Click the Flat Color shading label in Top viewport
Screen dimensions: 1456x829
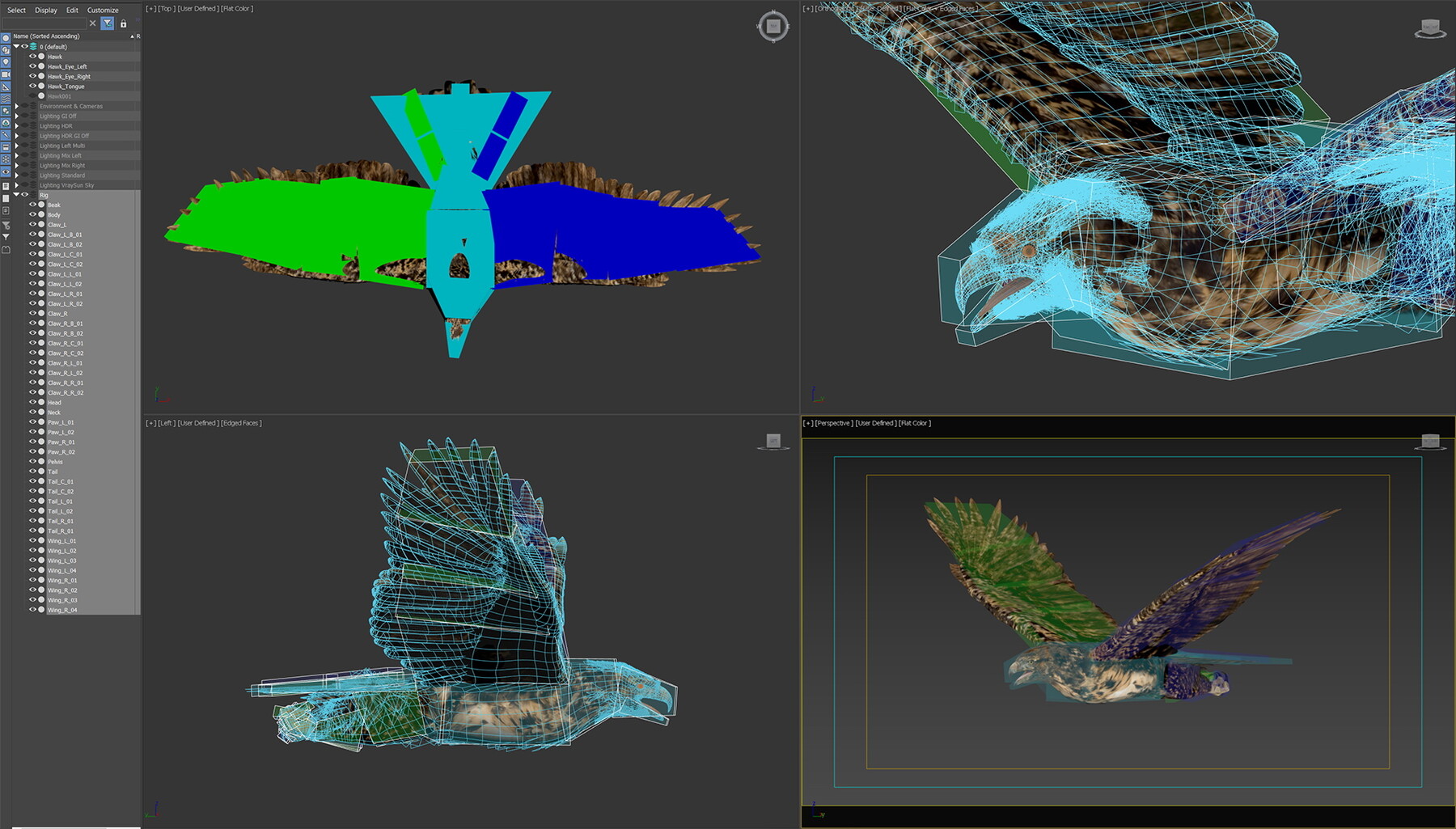pyautogui.click(x=238, y=7)
